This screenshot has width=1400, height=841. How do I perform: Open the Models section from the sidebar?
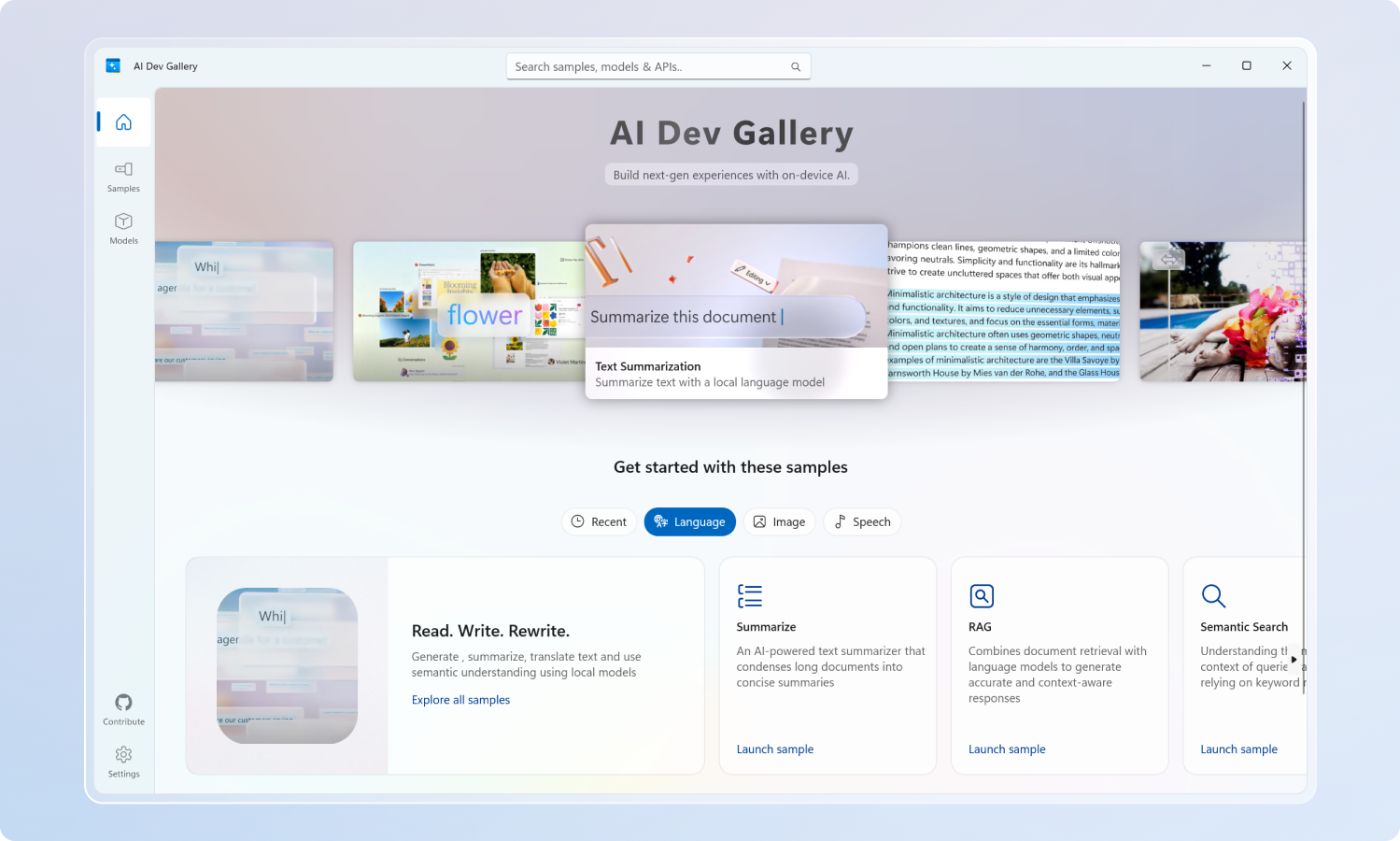pyautogui.click(x=122, y=228)
